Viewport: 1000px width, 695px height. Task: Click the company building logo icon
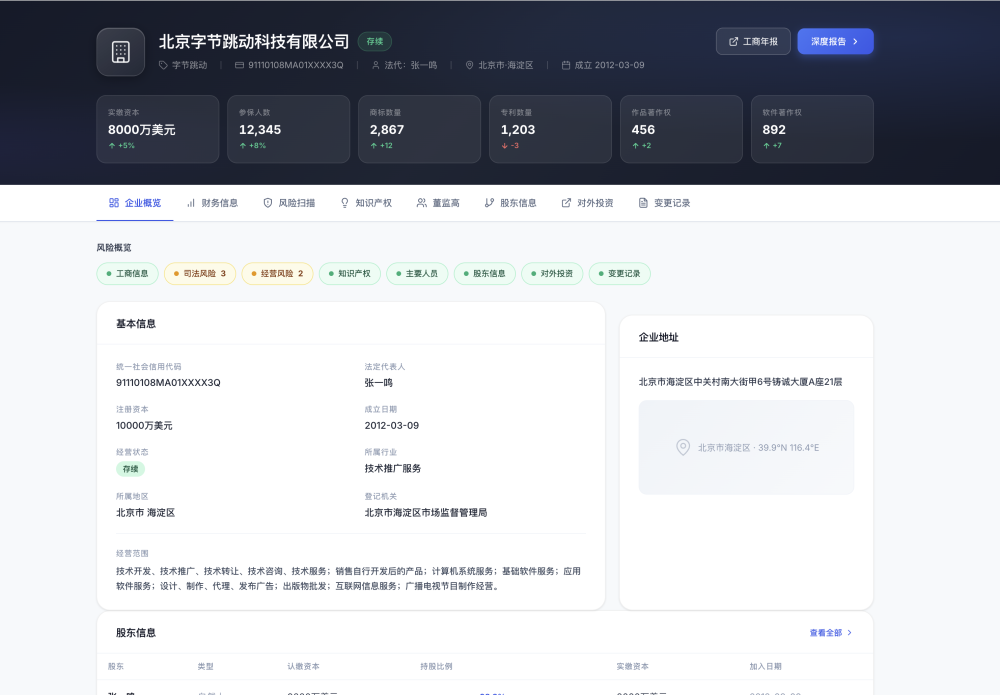click(x=121, y=52)
